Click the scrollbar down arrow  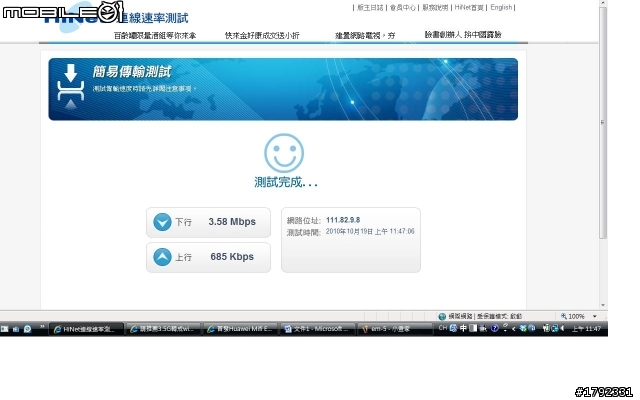603,305
